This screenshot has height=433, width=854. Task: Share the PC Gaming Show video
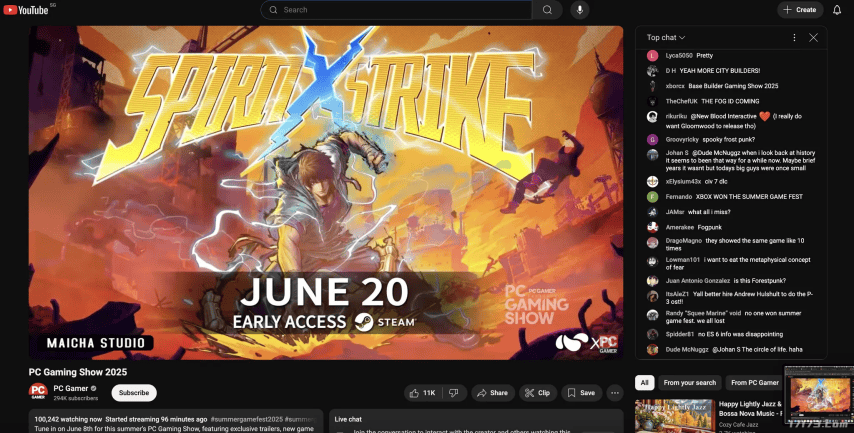click(x=492, y=393)
